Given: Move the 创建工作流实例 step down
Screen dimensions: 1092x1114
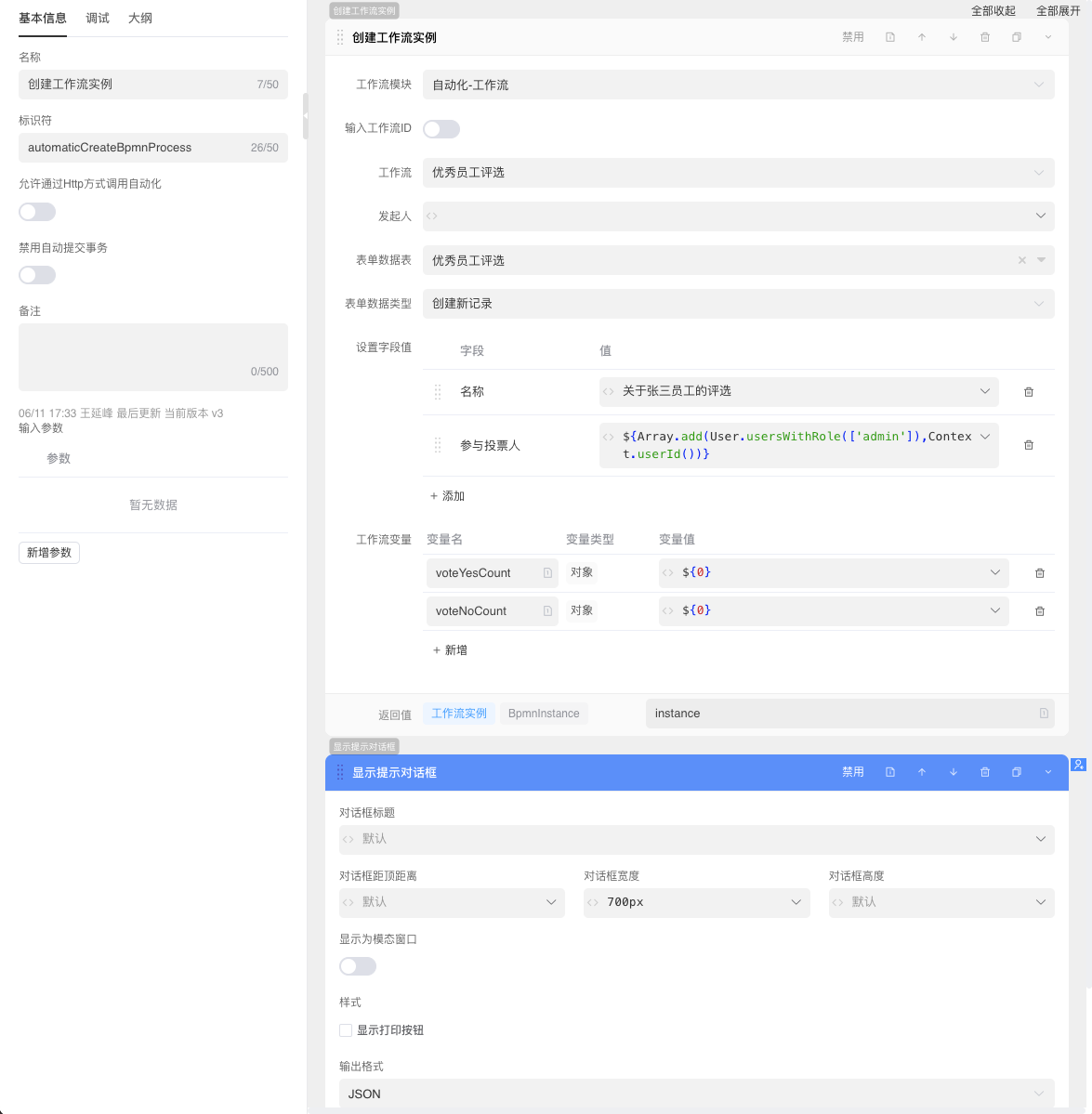Looking at the screenshot, I should point(954,37).
